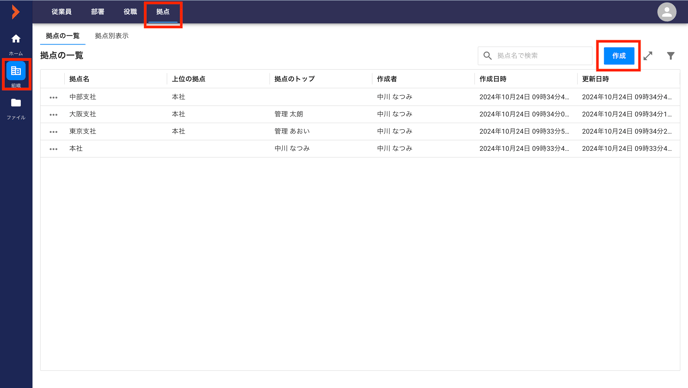Click 本社 parent cell in 中部支社 row
Screen dimensions: 688x388
coord(179,97)
